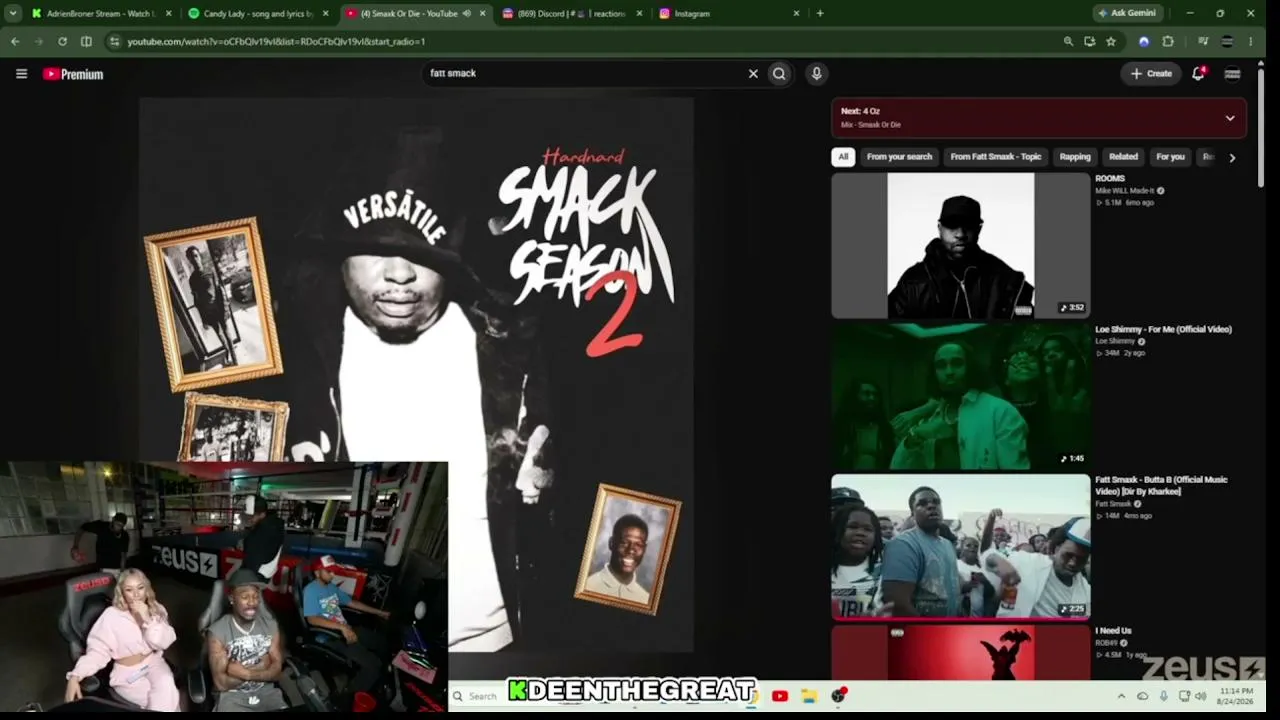Screen dimensions: 1280x720
Task: Bookmark this page with the star icon
Action: pyautogui.click(x=1110, y=41)
